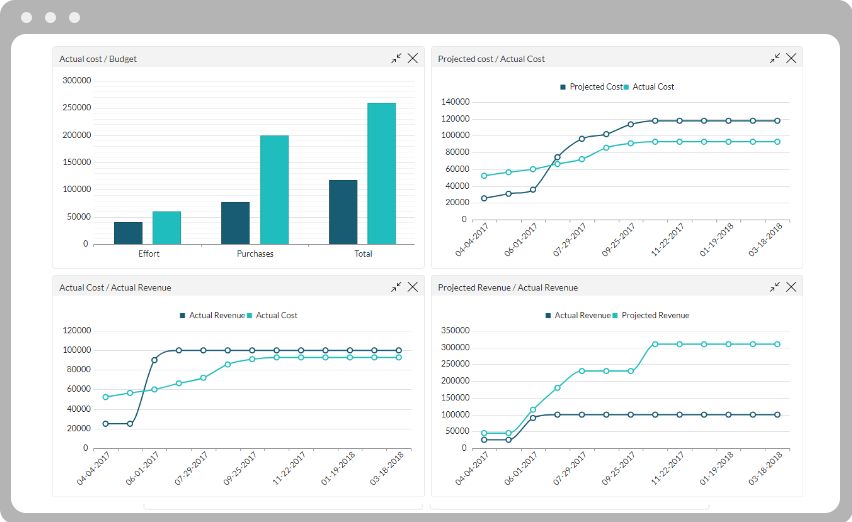The image size is (852, 522).
Task: Click the dark blue Effort bar
Action: (128, 232)
